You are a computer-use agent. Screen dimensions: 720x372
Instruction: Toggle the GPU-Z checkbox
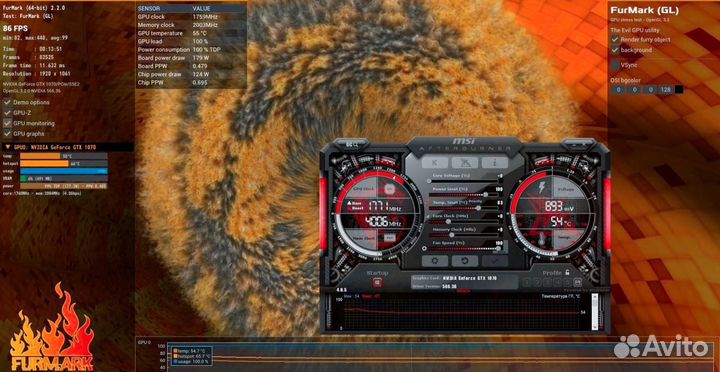tap(7, 113)
